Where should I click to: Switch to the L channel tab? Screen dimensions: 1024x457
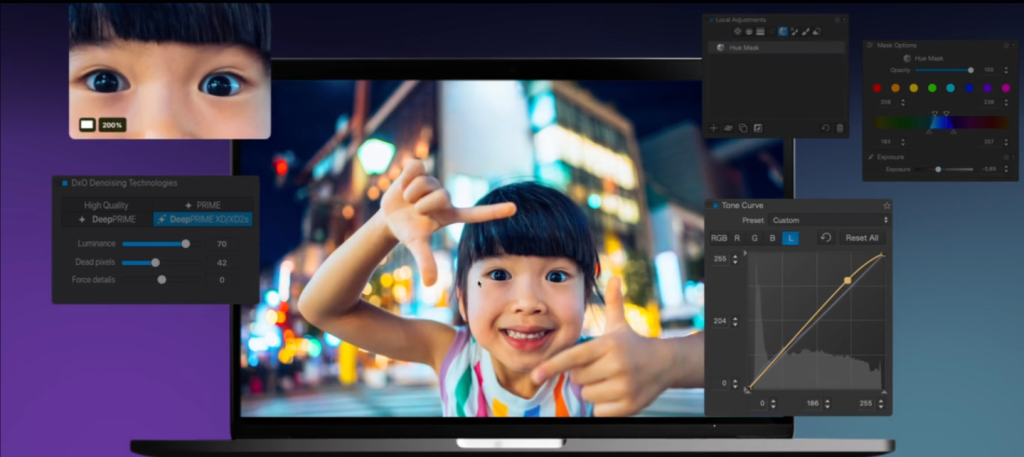pos(789,238)
